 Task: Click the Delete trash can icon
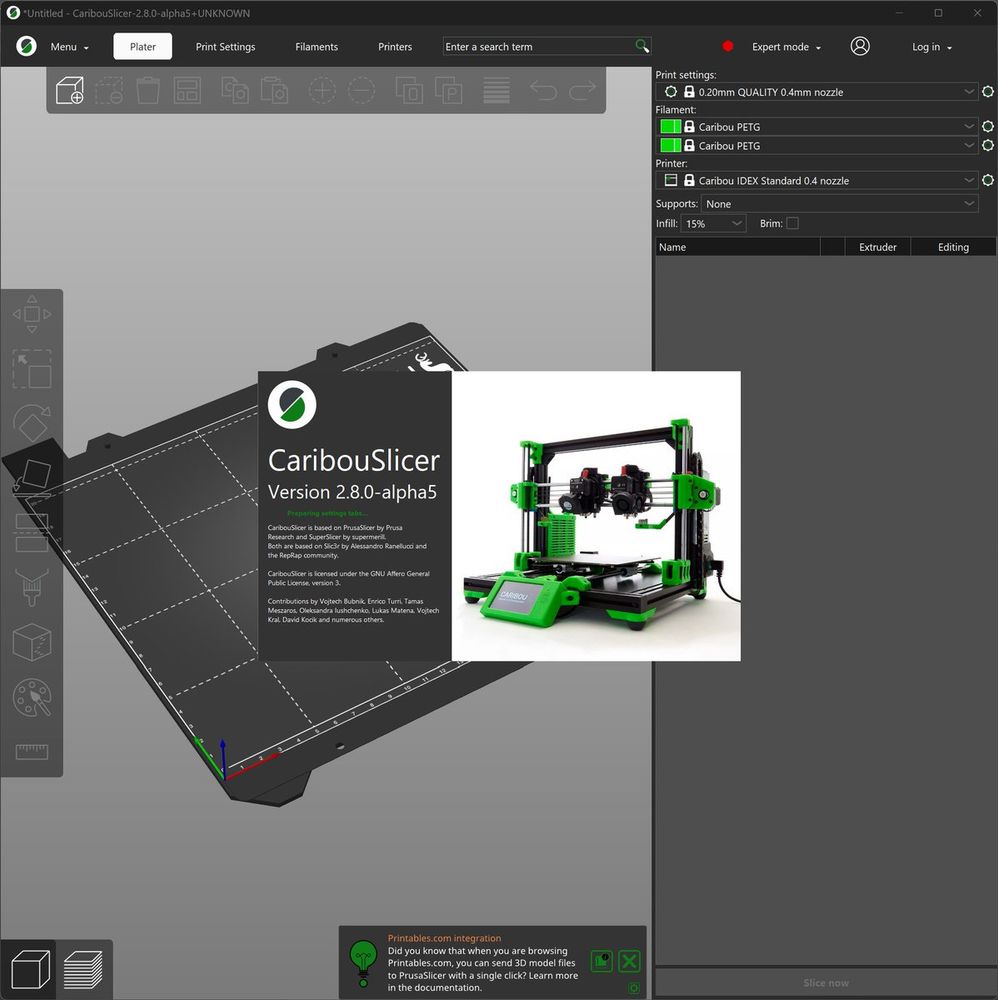pyautogui.click(x=148, y=91)
